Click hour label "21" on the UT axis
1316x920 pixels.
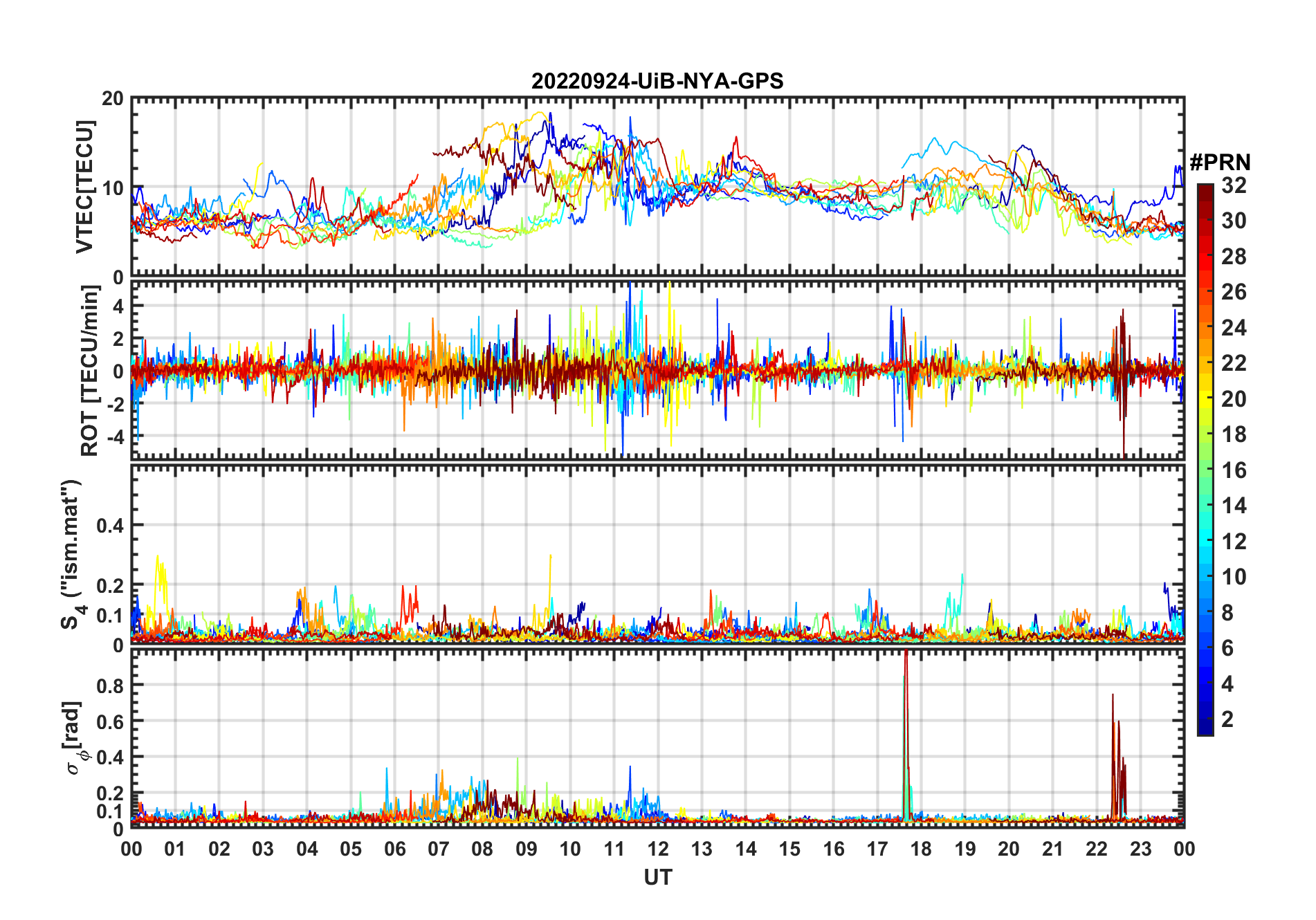pos(1052,849)
